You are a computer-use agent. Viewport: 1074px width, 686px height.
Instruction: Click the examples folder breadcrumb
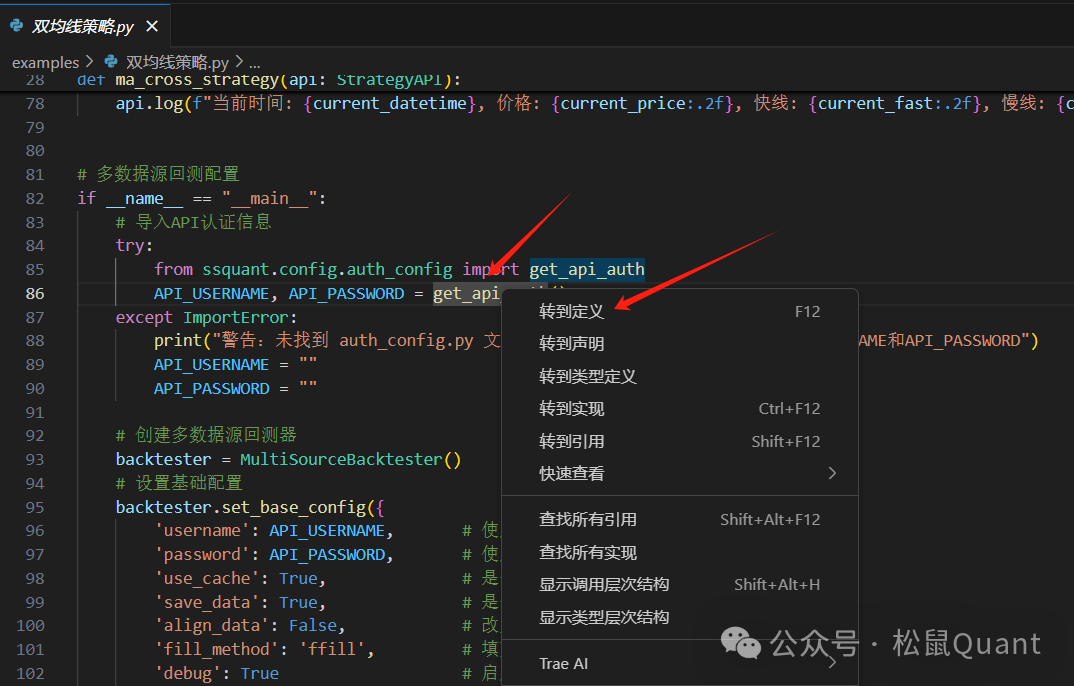tap(45, 62)
